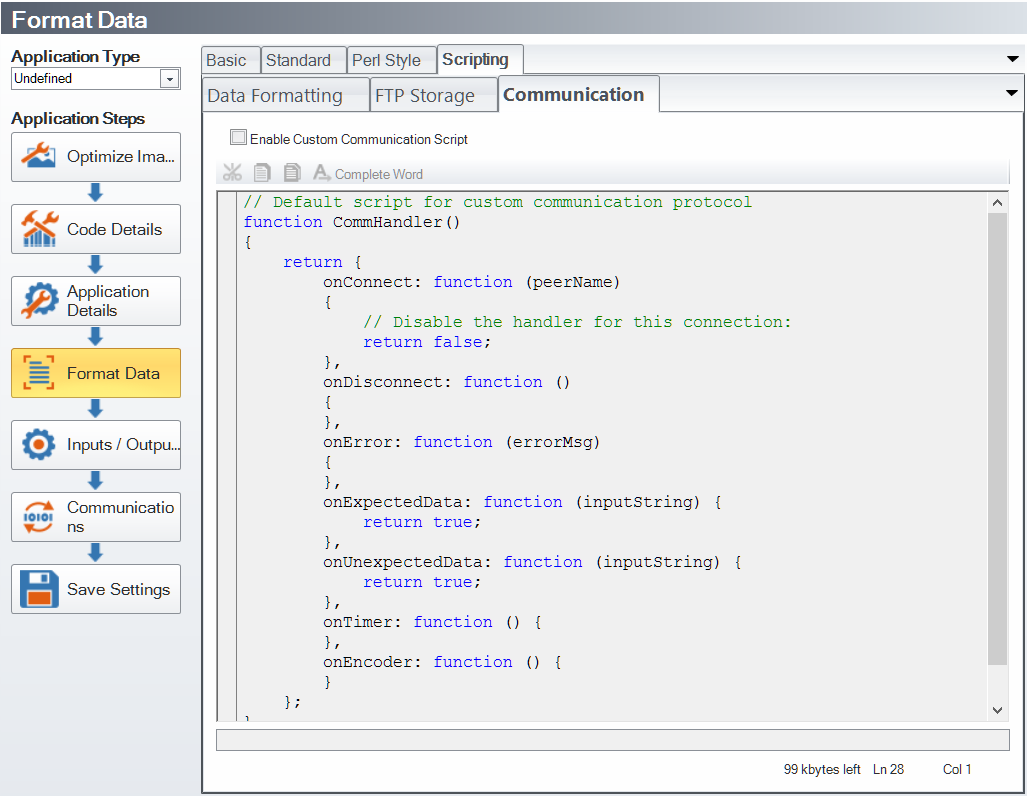
Task: Go to the Communications step
Action: (x=96, y=517)
